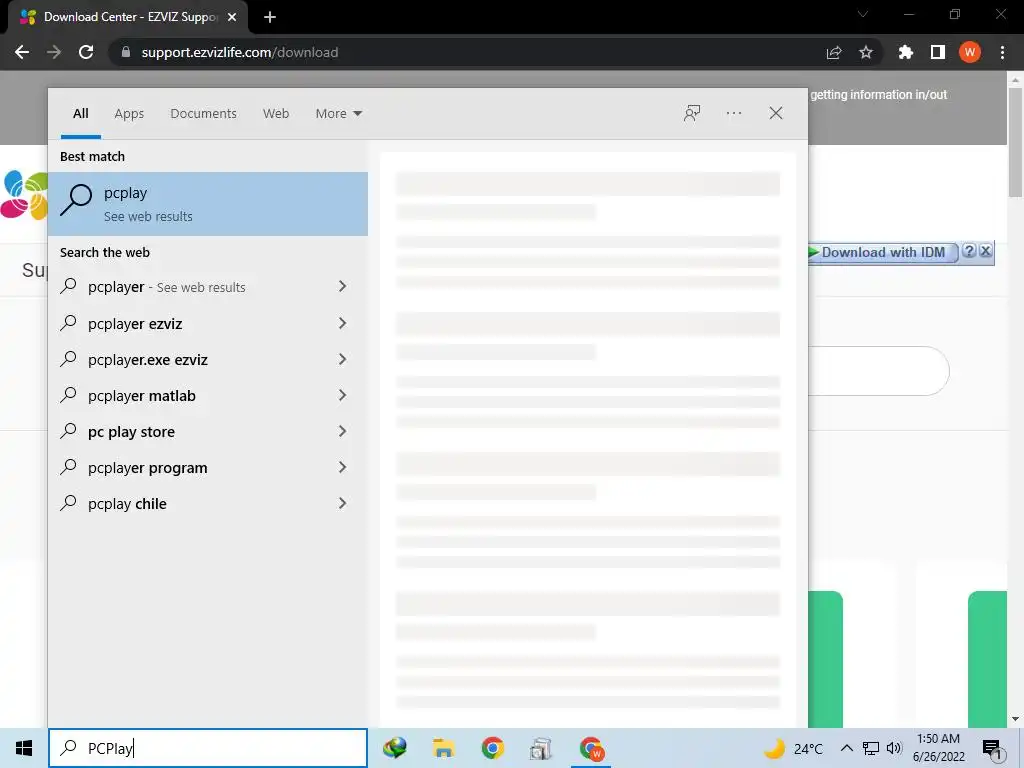Image resolution: width=1024 pixels, height=768 pixels.
Task: Open a new Chrome tab
Action: click(x=270, y=17)
